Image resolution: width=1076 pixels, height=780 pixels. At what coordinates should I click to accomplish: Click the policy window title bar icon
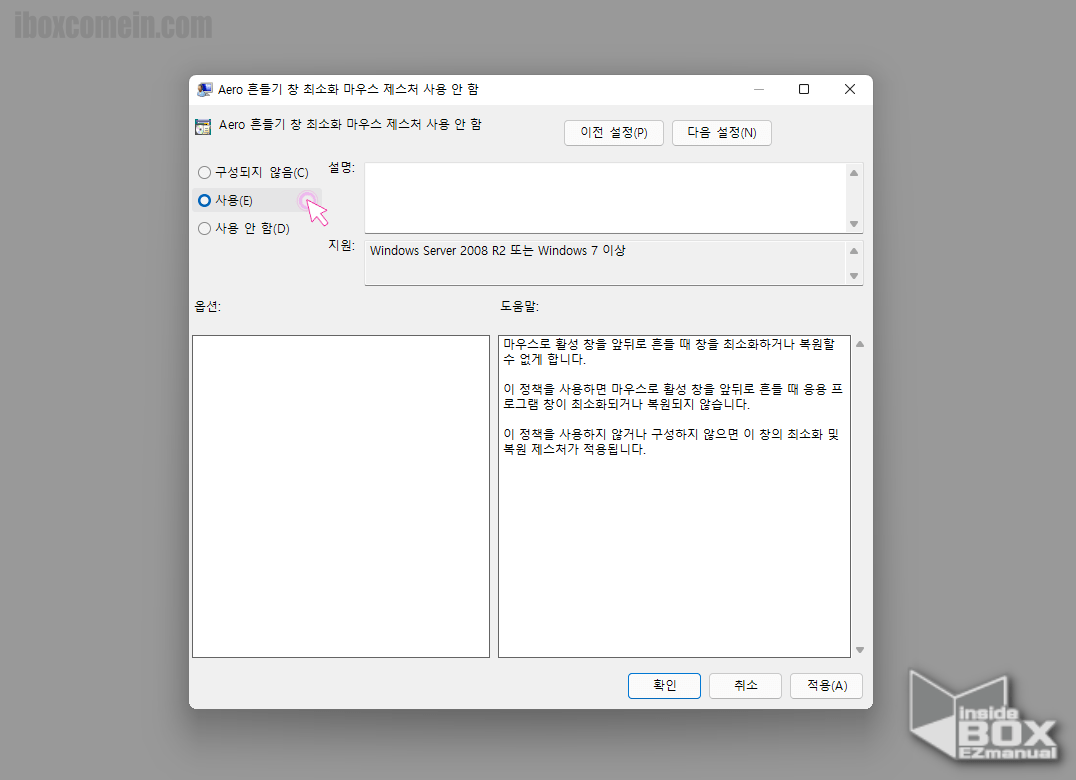(205, 89)
